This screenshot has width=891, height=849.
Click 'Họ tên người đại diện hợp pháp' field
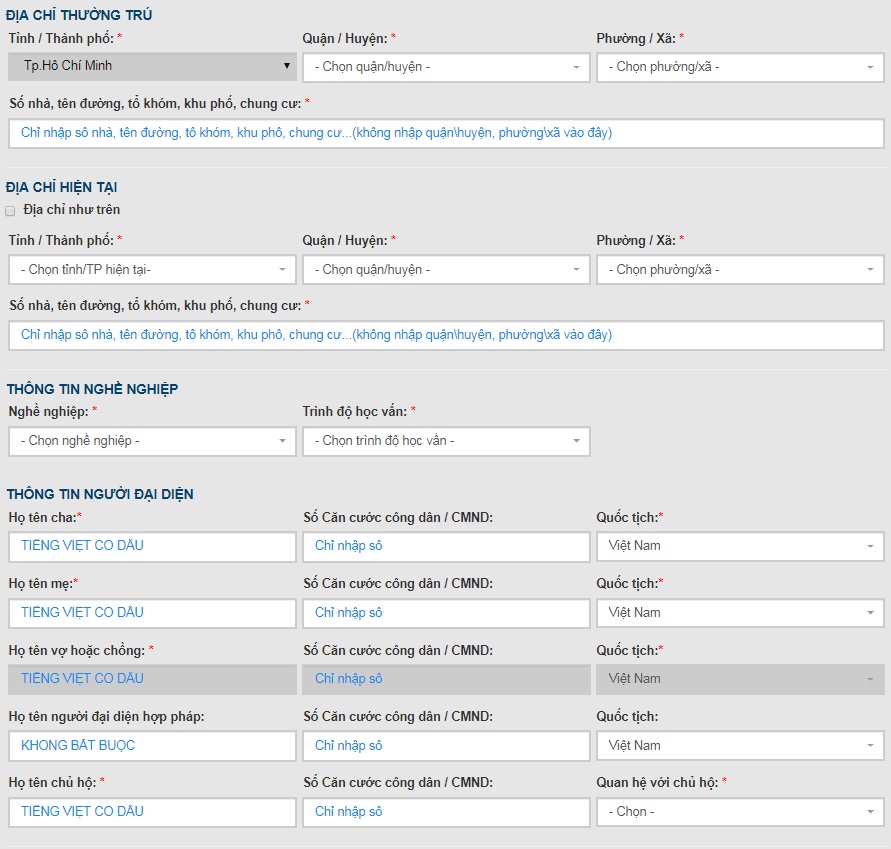tap(152, 746)
